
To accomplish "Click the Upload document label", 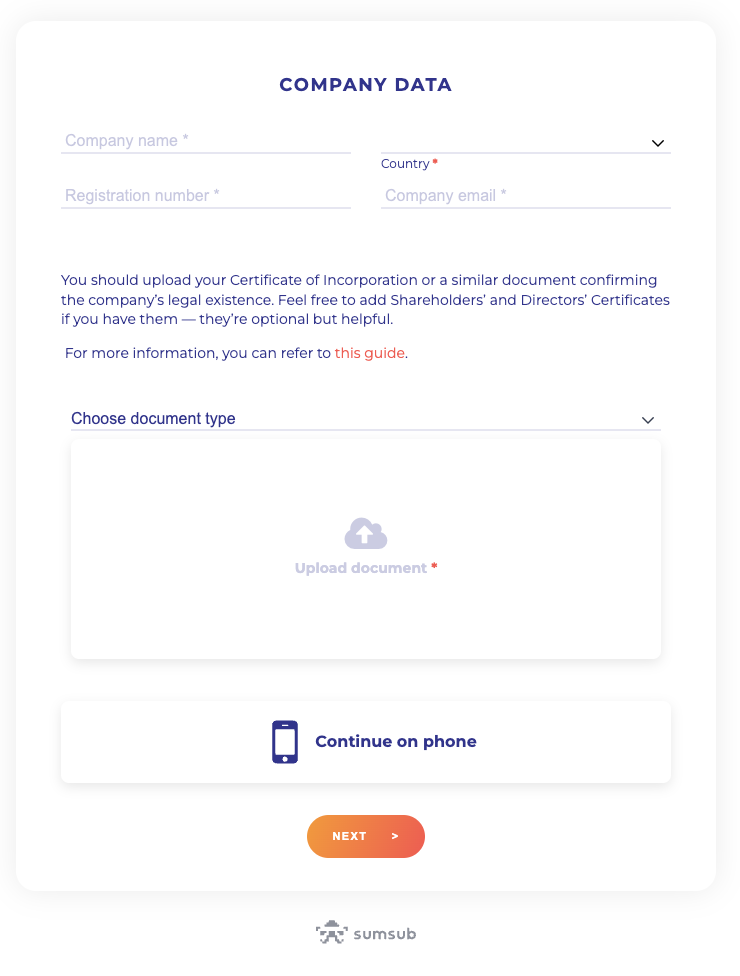I will (x=361, y=568).
